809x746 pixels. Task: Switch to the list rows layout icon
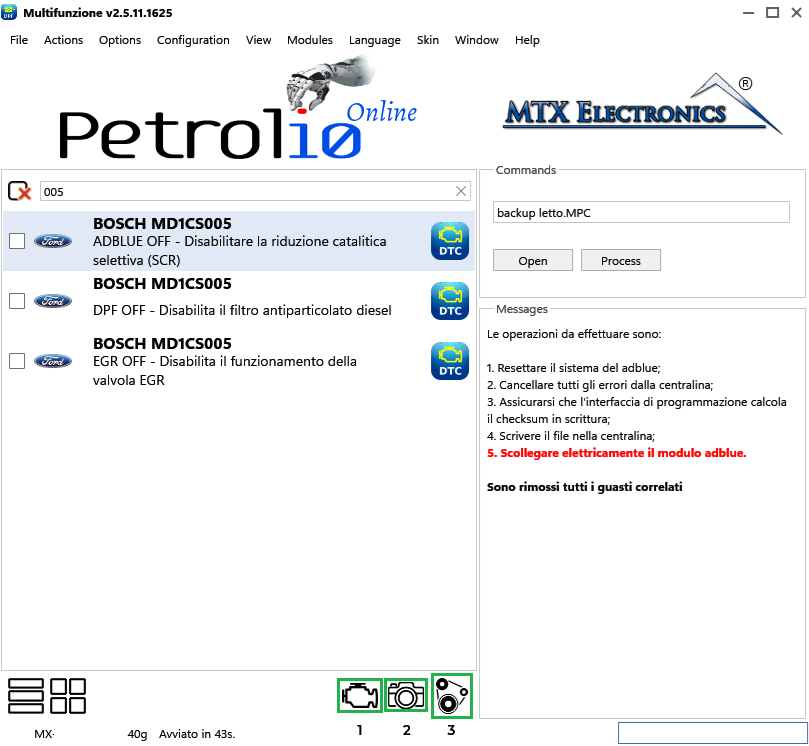tap(26, 696)
